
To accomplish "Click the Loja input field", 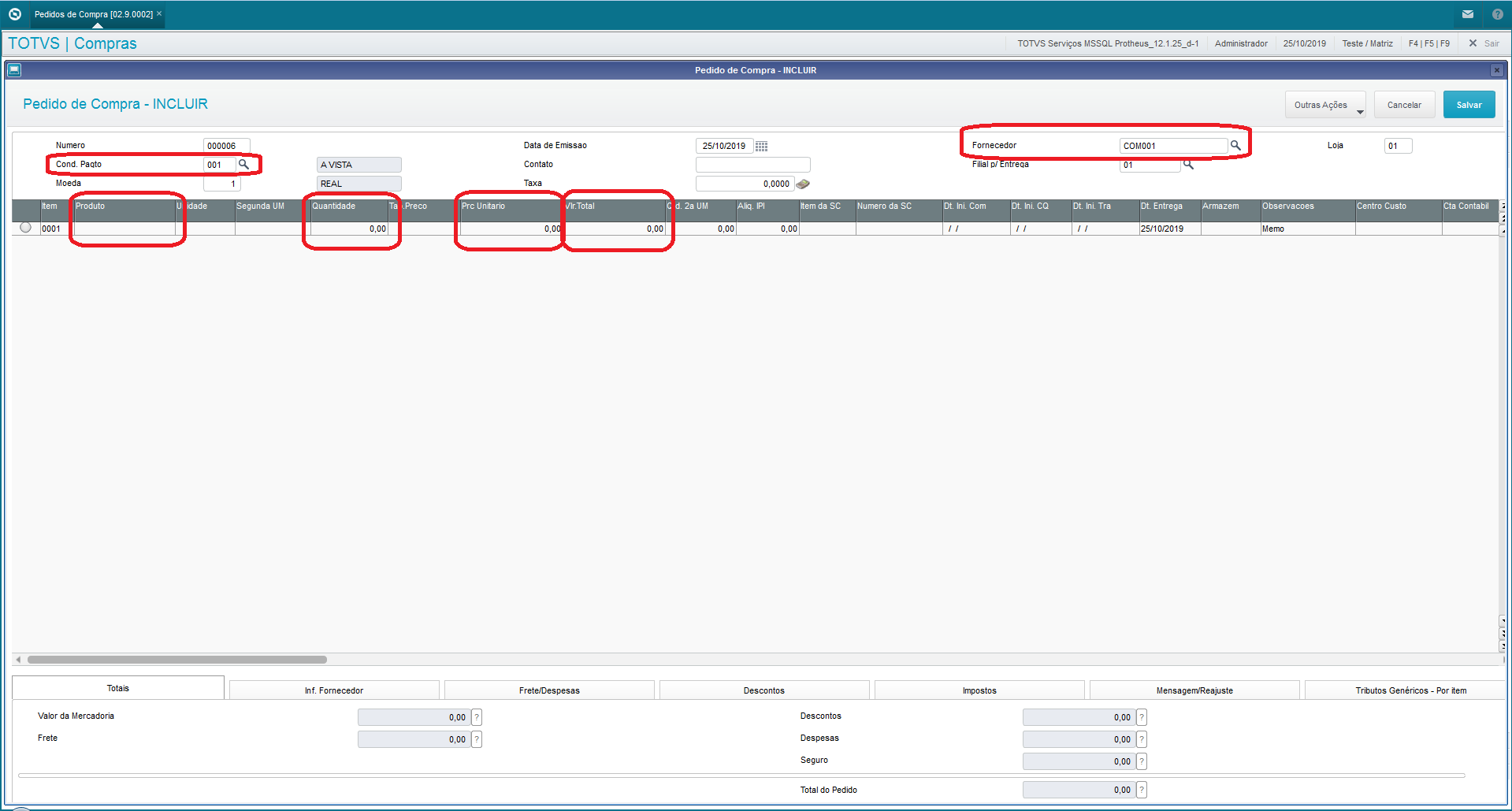I will tap(1399, 146).
